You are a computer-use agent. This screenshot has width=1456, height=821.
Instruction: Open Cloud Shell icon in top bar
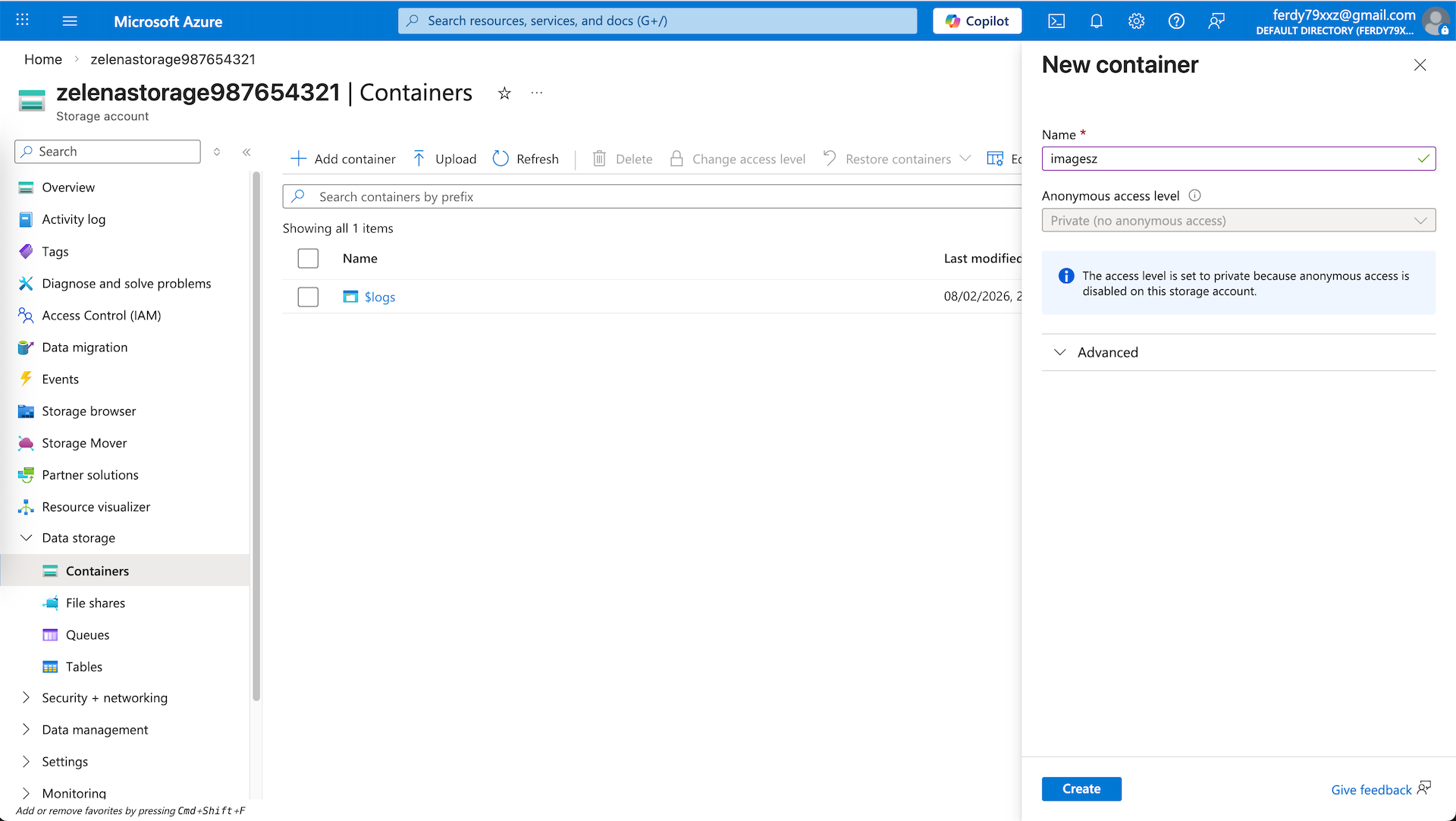(1056, 21)
